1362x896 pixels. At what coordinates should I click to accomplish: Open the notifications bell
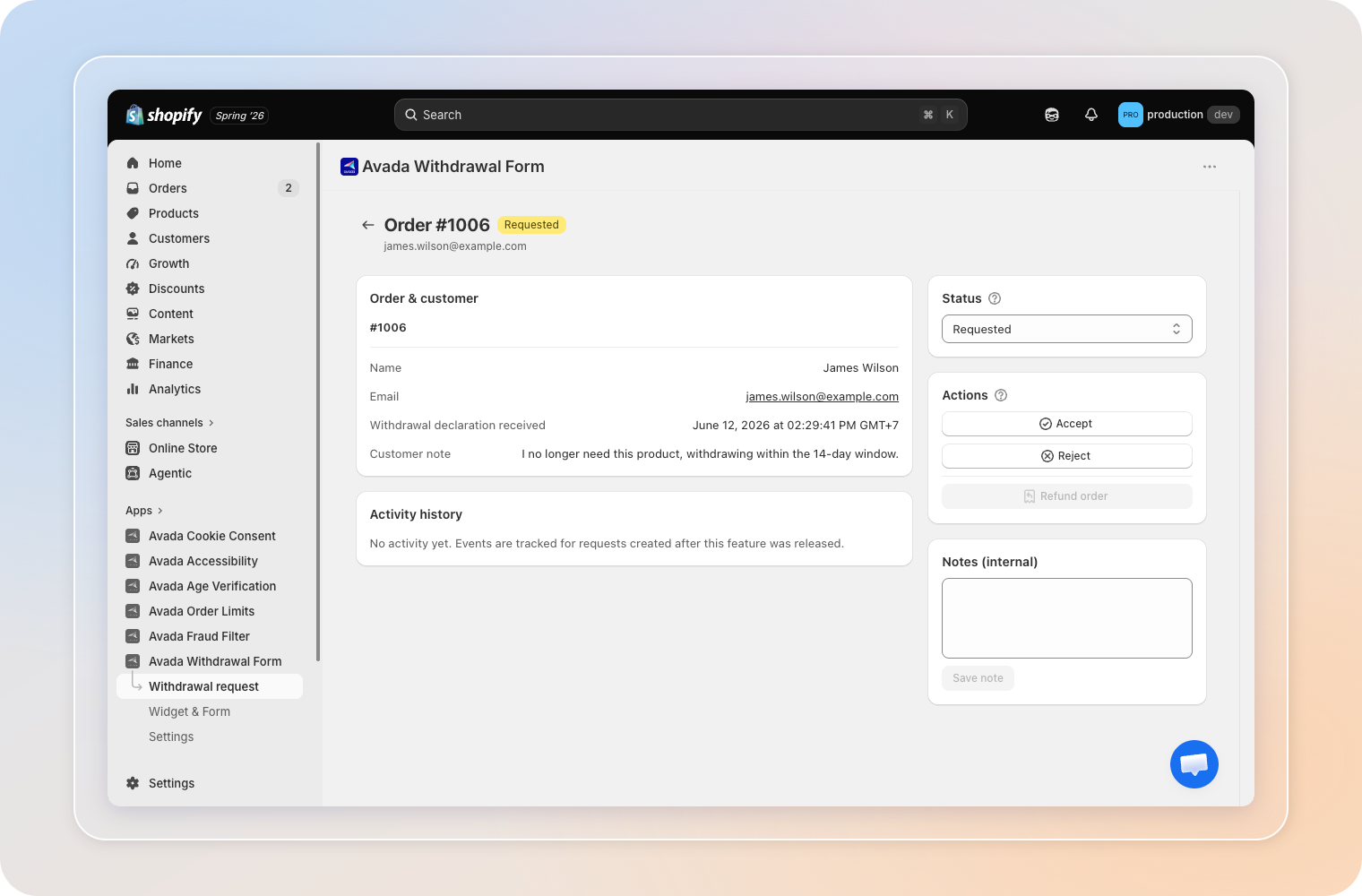1091,115
